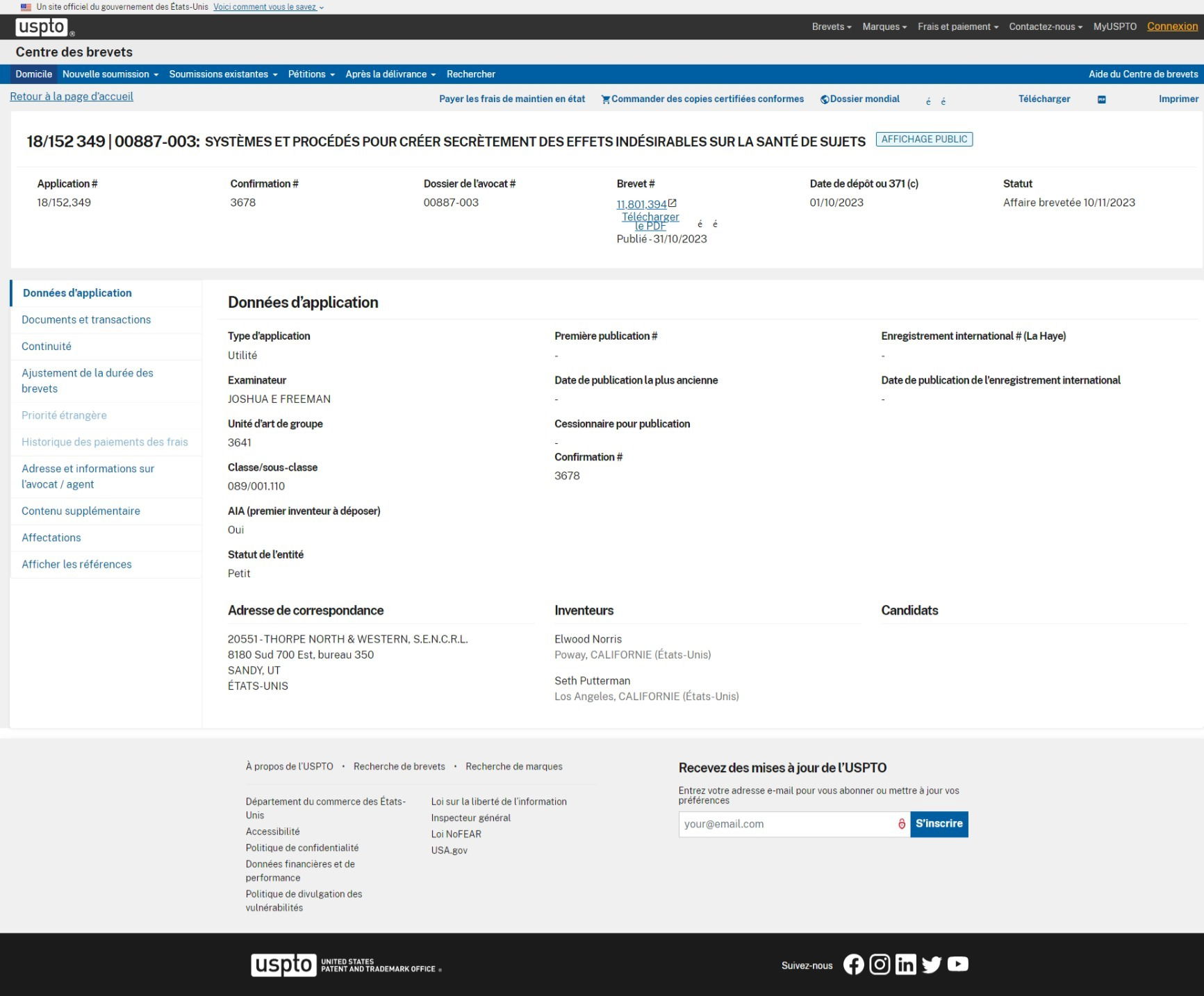Expand the Frais et paiement dropdown
The image size is (1204, 996).
(x=957, y=27)
